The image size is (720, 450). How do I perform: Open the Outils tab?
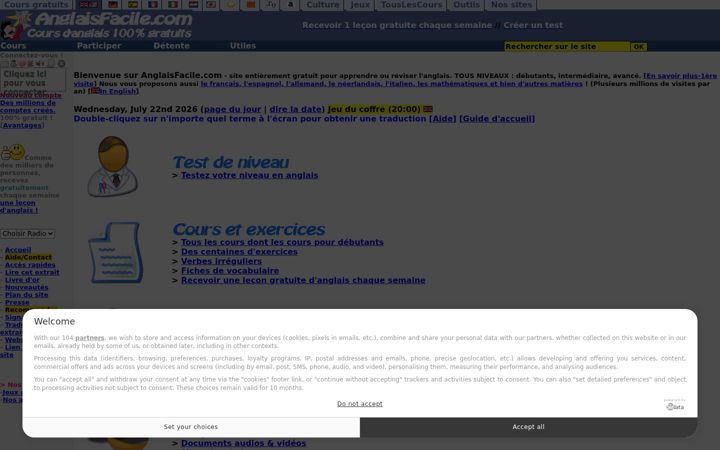(x=466, y=5)
